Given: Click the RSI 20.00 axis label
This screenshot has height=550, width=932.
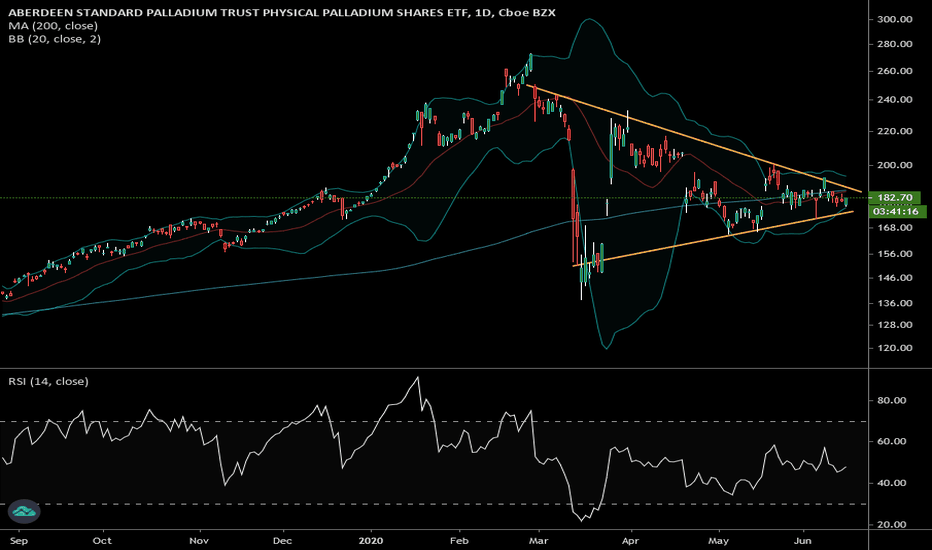Looking at the screenshot, I should [892, 524].
